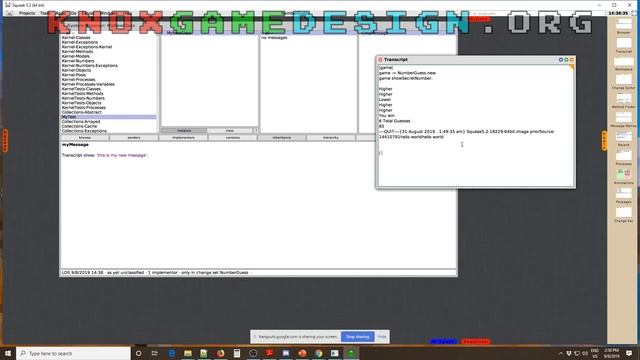Click '6 Total Guesses' line in Transcript

click(395, 121)
